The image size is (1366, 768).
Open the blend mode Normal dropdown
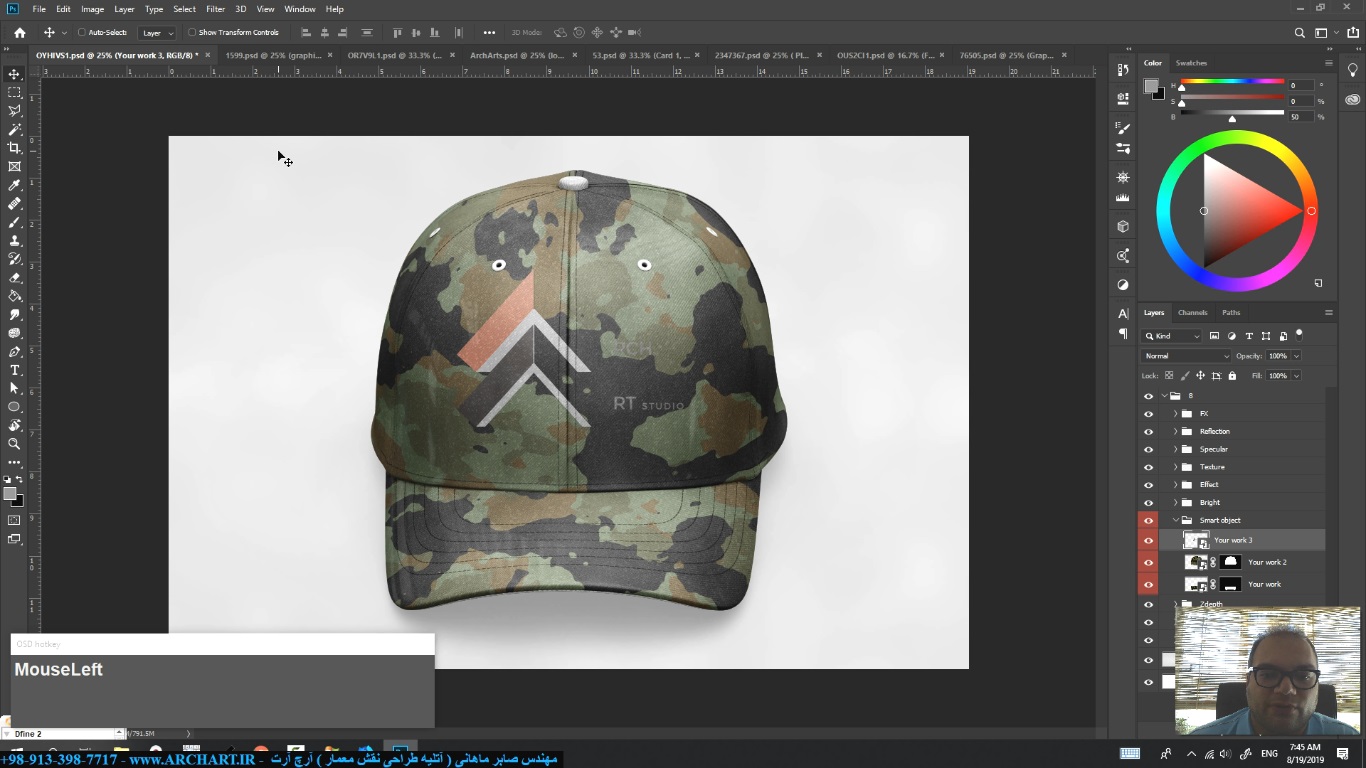1186,356
